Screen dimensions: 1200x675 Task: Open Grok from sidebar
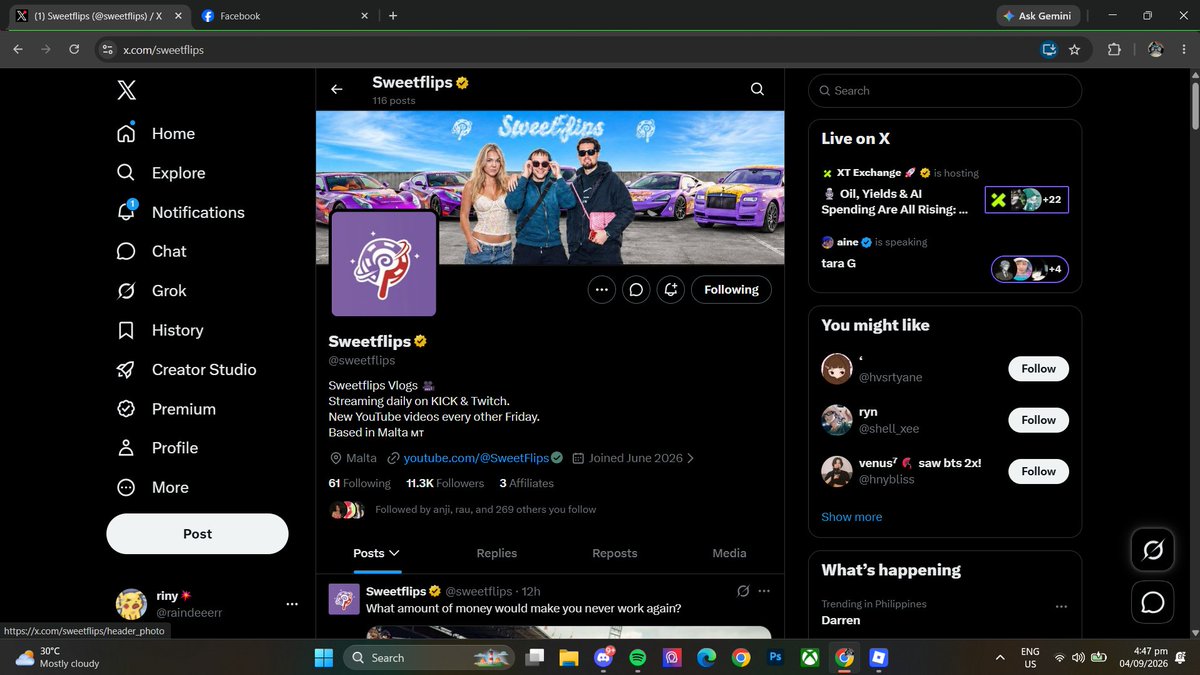[x=151, y=291]
